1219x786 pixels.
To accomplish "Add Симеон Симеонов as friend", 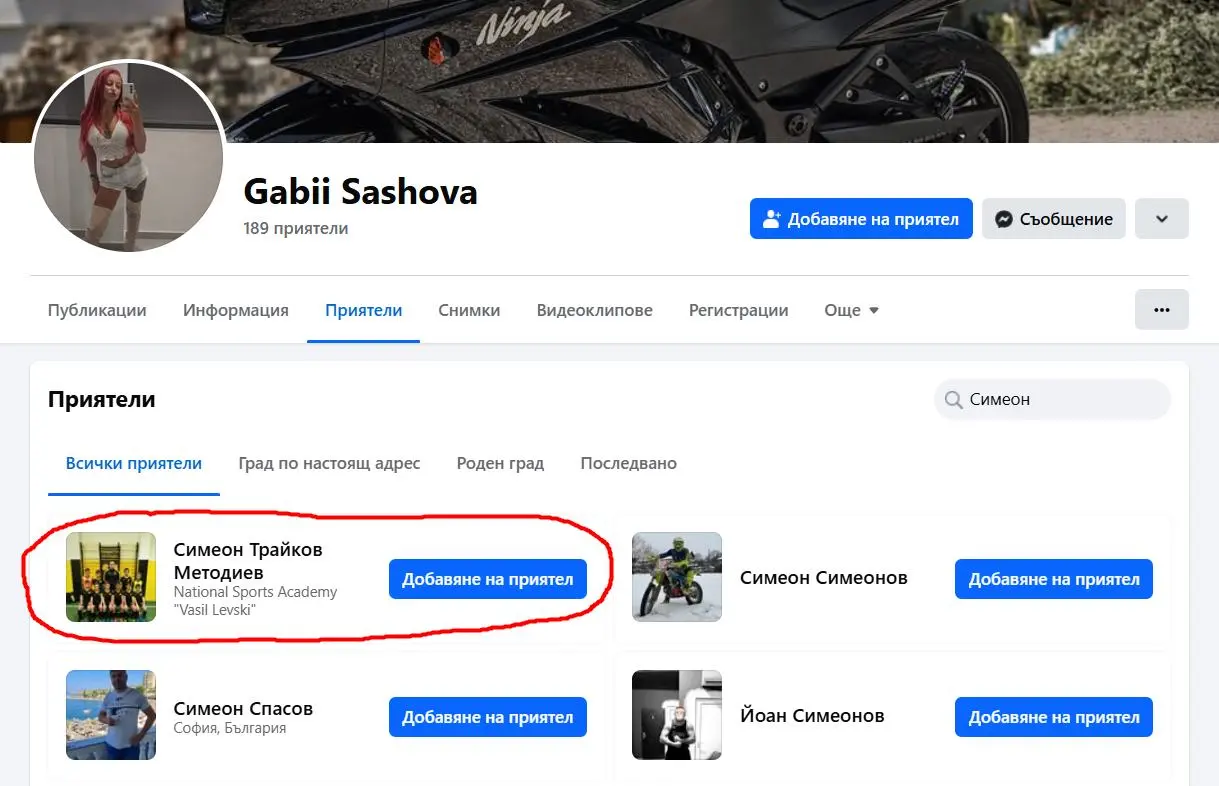I will pyautogui.click(x=1053, y=579).
